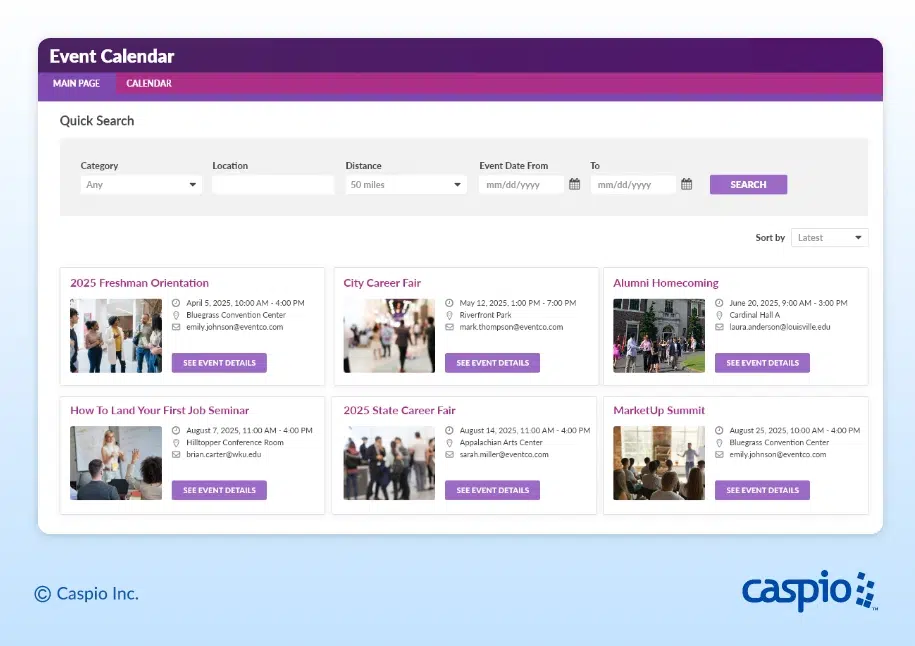This screenshot has height=646, width=915.
Task: Click the Caspio logo at the bottom right
Action: (808, 591)
